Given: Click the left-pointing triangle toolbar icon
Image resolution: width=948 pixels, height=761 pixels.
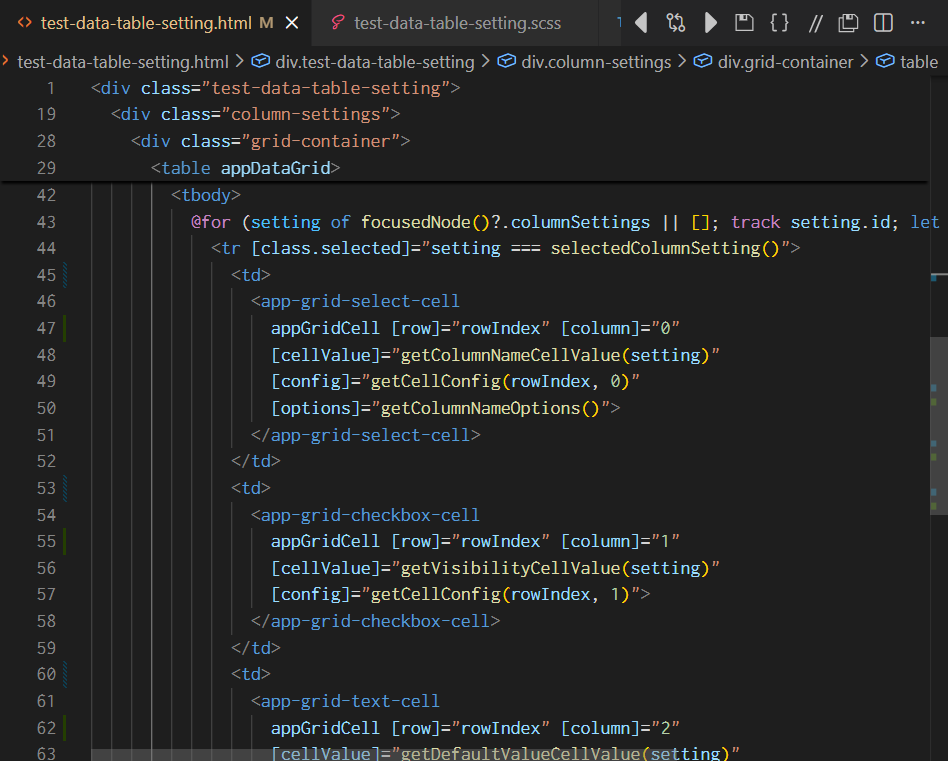Looking at the screenshot, I should (641, 23).
